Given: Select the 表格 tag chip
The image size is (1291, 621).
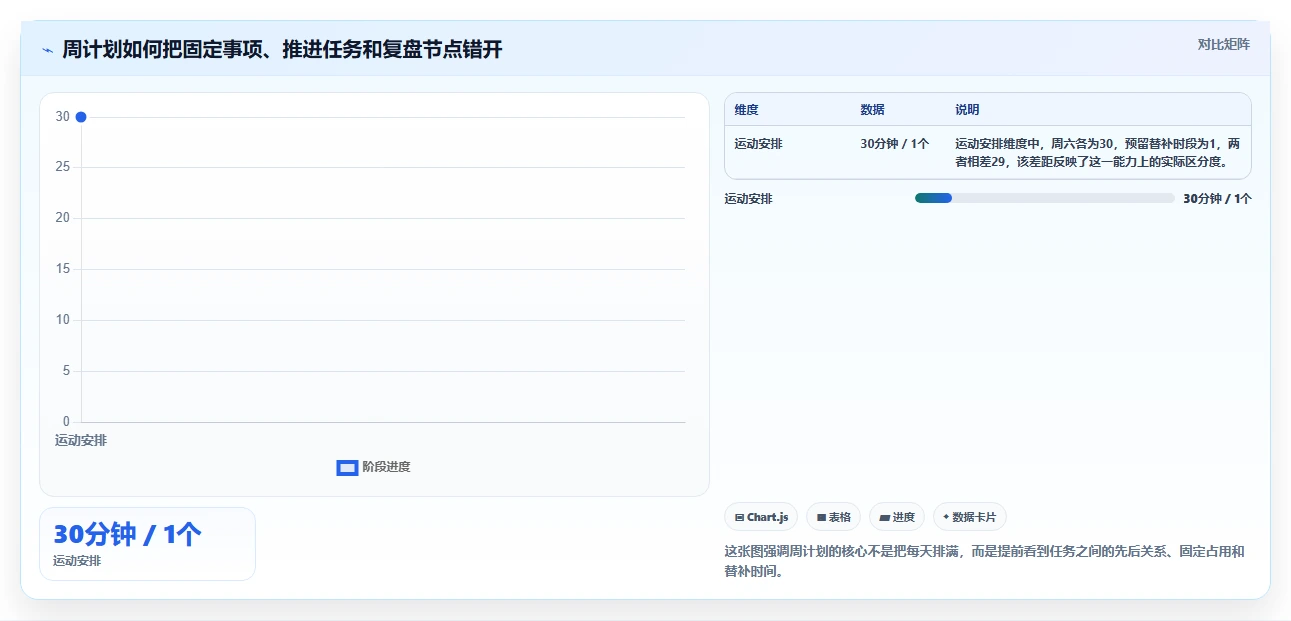Looking at the screenshot, I should tap(833, 517).
